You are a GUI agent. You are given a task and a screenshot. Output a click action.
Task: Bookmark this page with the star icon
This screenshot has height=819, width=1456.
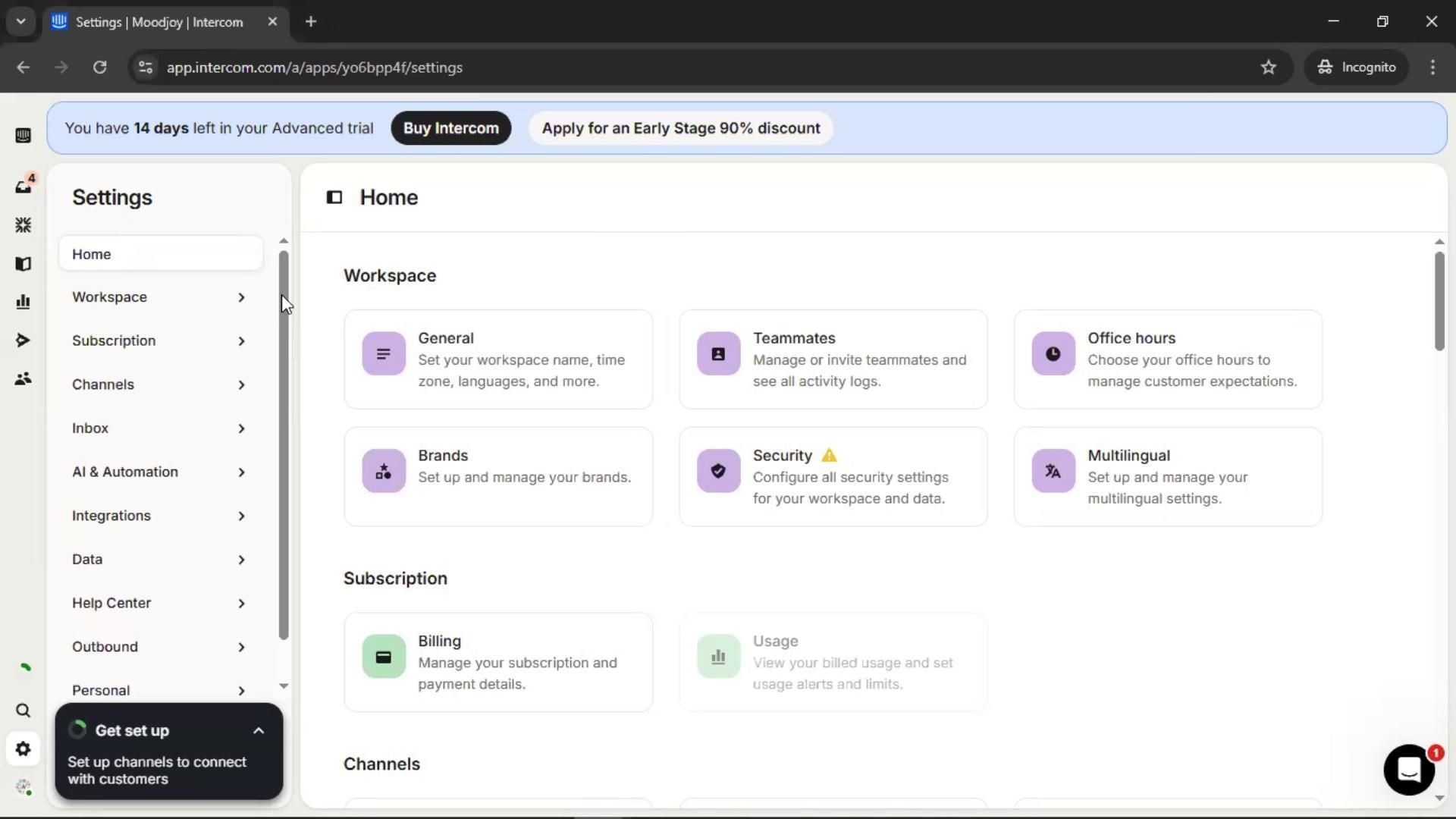(1269, 67)
